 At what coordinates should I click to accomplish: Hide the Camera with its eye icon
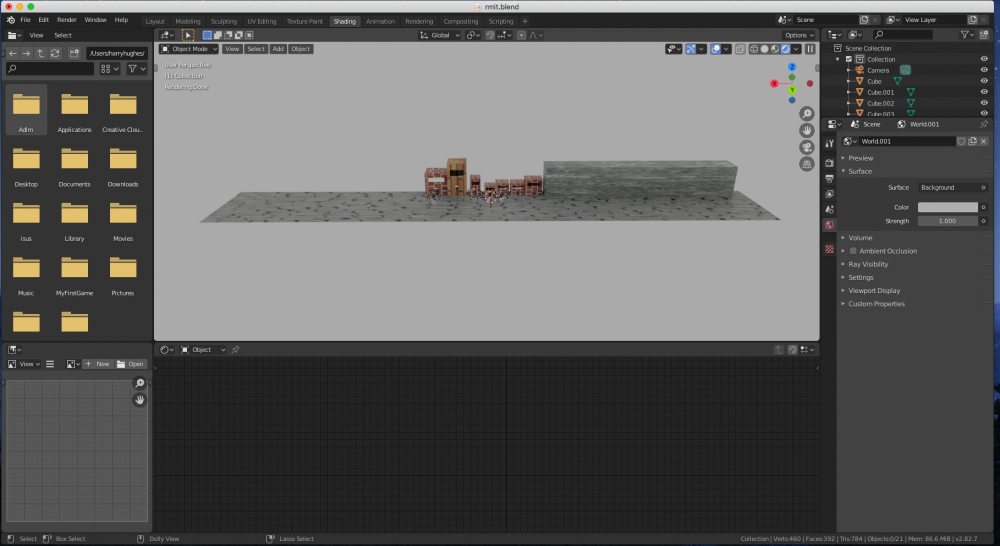click(x=984, y=70)
